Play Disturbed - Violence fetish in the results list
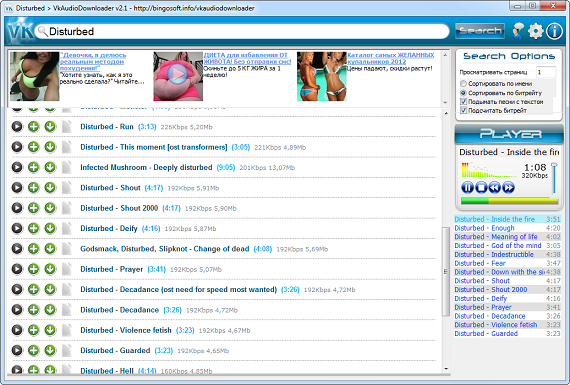 pos(17,330)
